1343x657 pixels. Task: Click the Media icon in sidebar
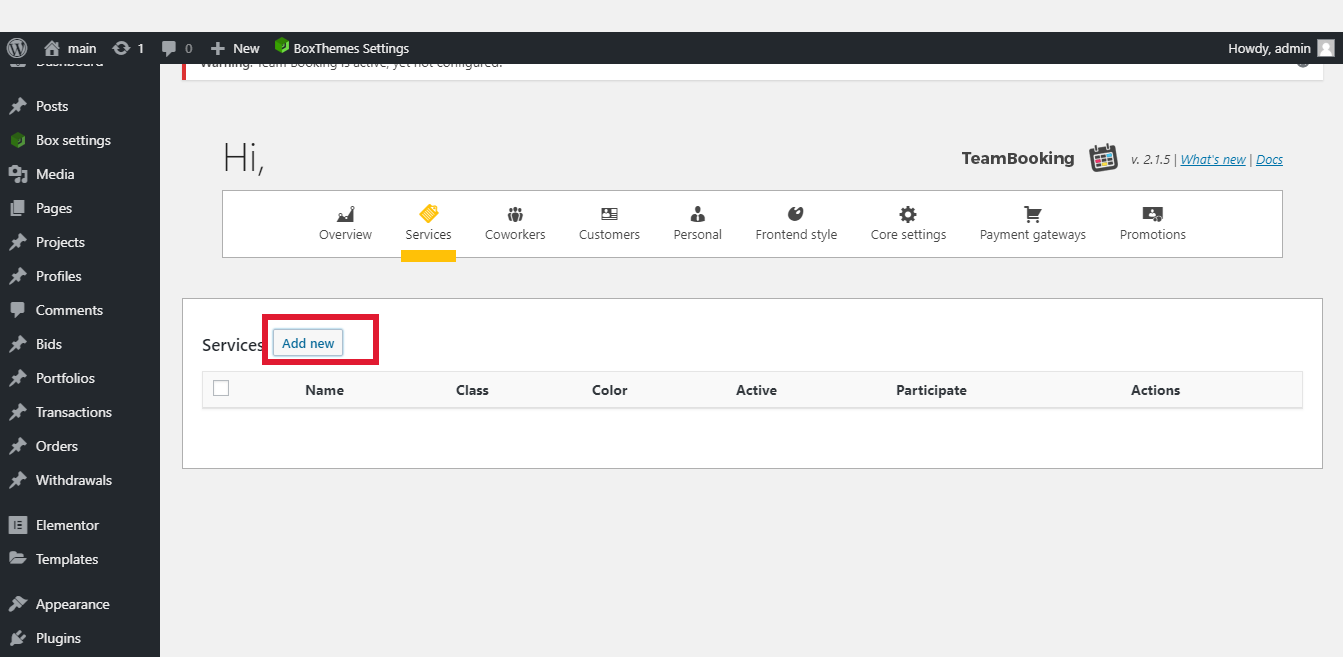pyautogui.click(x=18, y=174)
